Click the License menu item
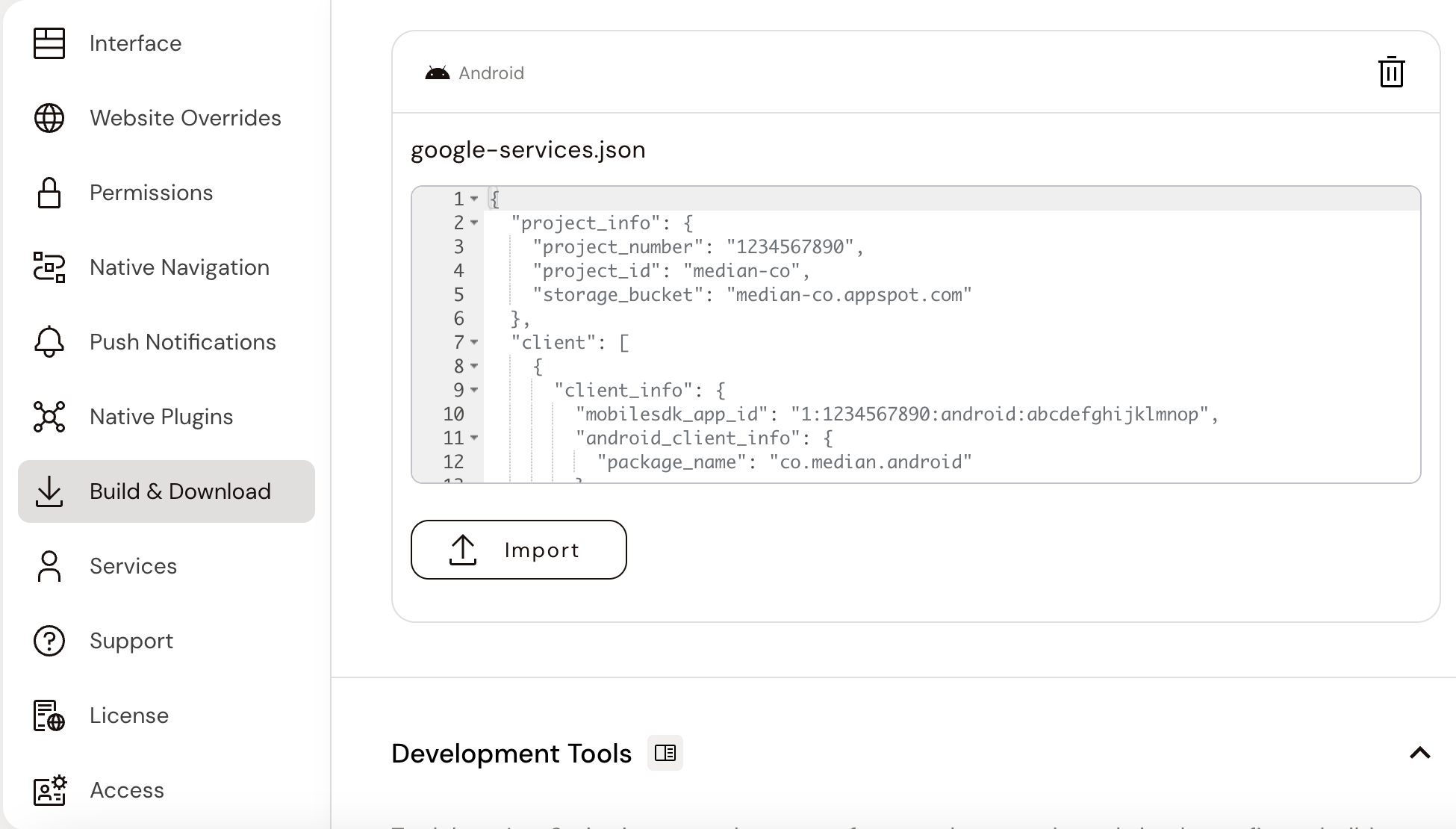The width and height of the screenshot is (1456, 829). (128, 715)
